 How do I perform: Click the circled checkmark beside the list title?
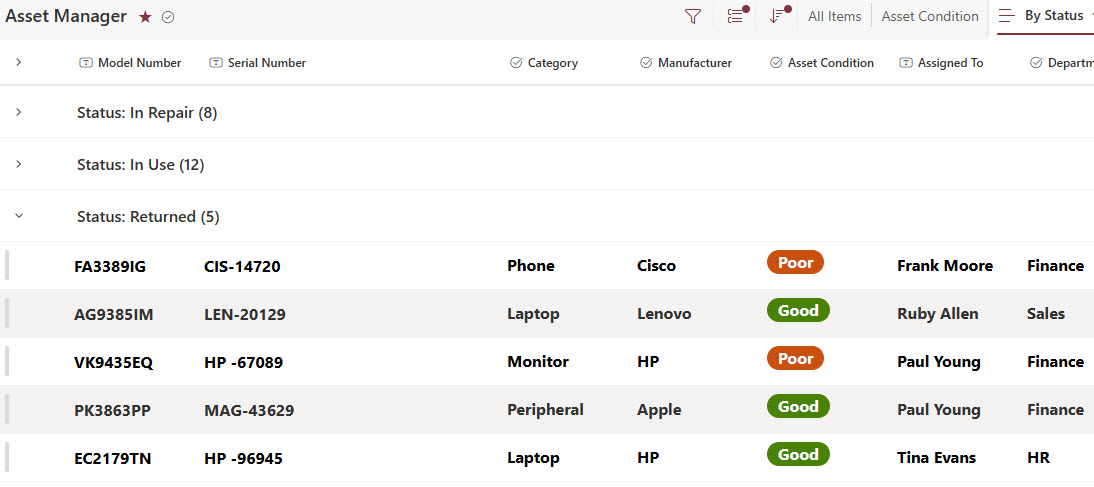pyautogui.click(x=167, y=17)
